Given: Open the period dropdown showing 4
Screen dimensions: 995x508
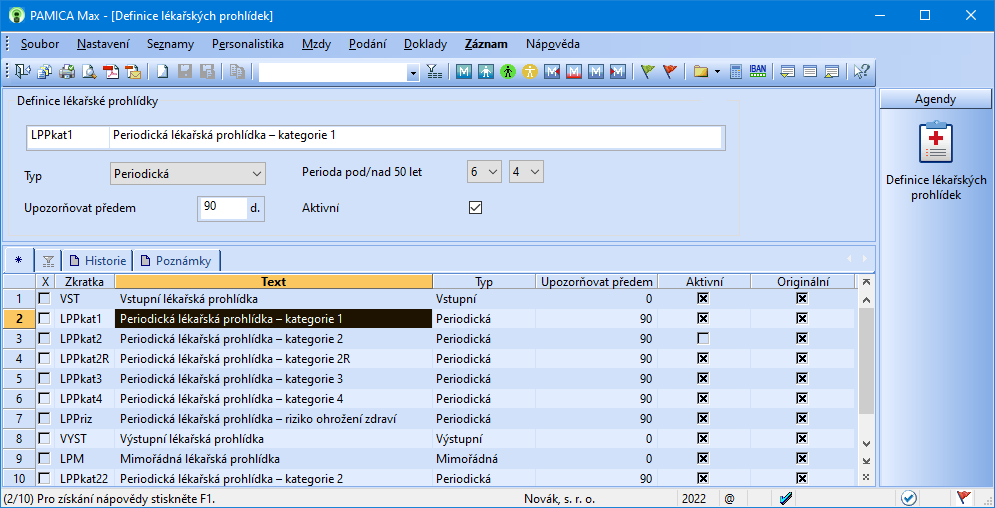Looking at the screenshot, I should tap(526, 172).
